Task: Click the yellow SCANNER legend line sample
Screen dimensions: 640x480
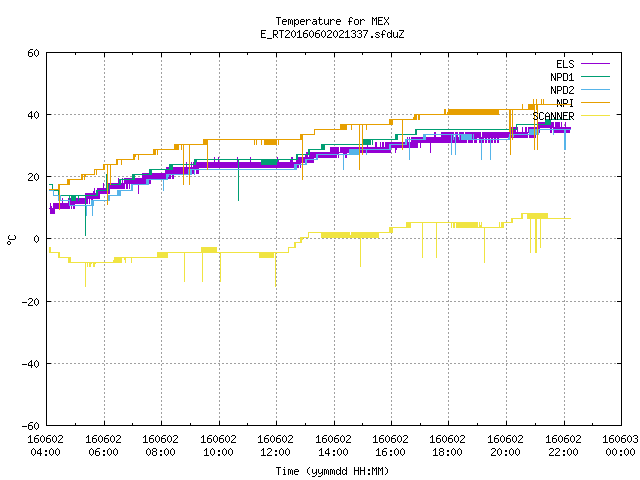Action: 595,116
